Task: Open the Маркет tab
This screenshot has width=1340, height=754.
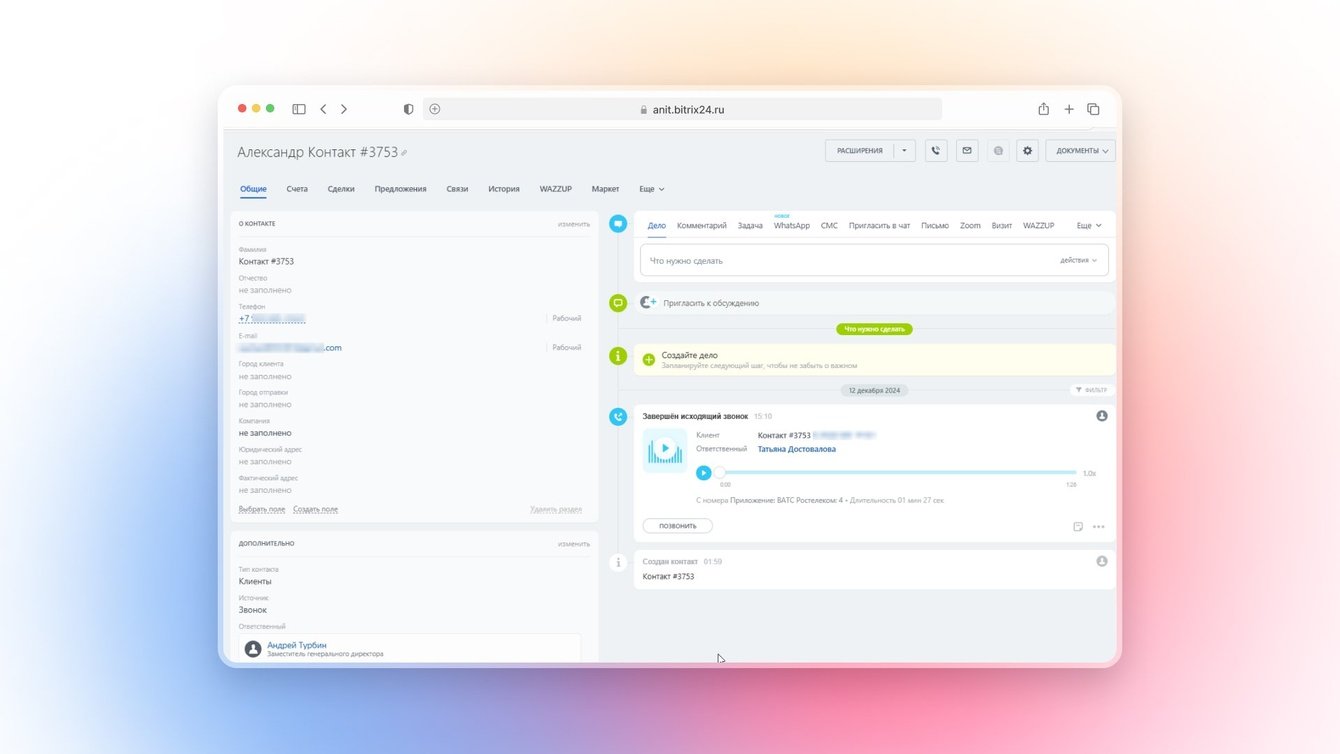Action: (x=605, y=189)
